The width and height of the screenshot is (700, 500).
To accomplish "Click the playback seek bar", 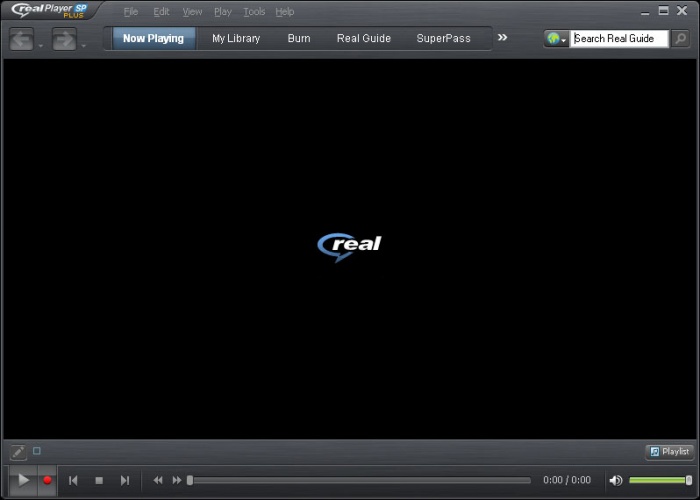I will pyautogui.click(x=360, y=480).
